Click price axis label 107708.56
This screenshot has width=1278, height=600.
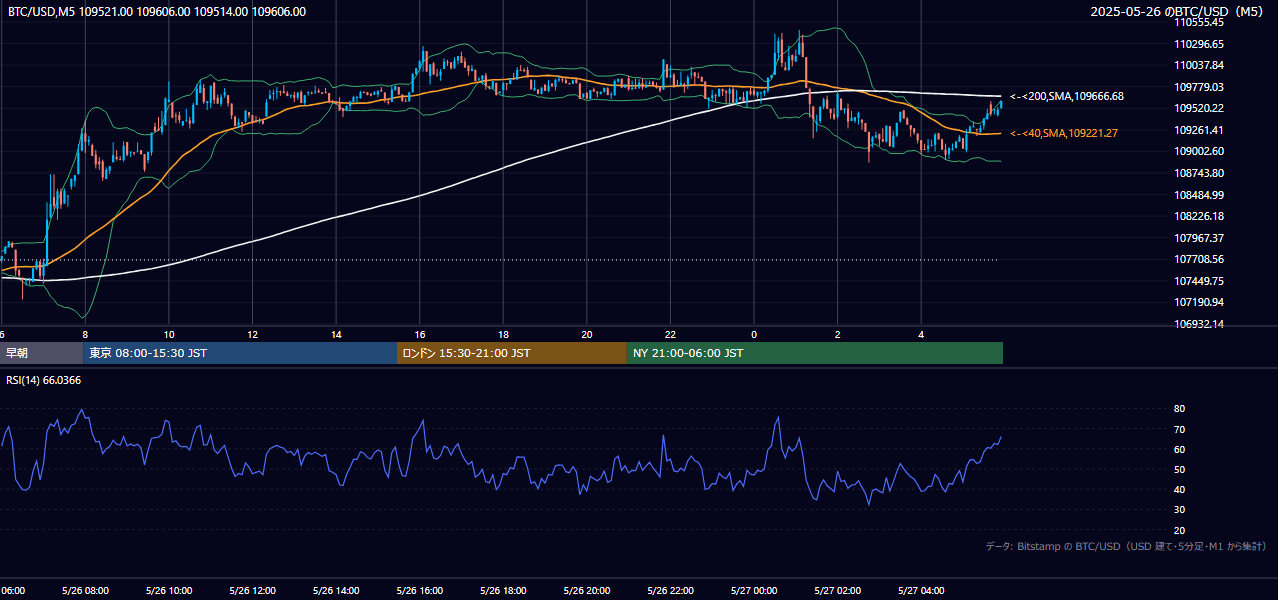click(1199, 259)
